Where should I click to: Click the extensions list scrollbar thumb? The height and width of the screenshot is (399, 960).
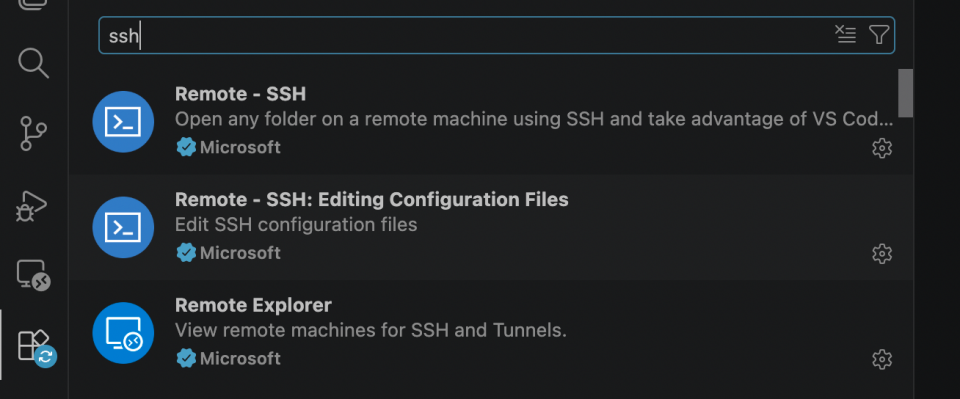(x=906, y=93)
